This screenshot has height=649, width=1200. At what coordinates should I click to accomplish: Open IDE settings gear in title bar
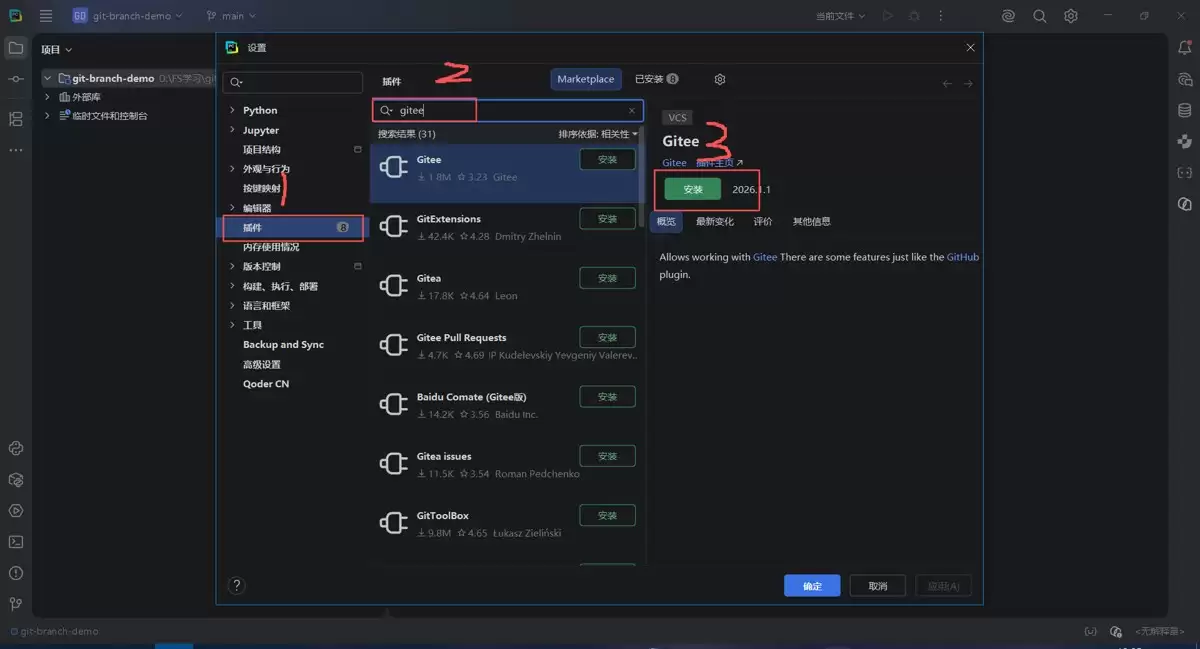pyautogui.click(x=1070, y=16)
